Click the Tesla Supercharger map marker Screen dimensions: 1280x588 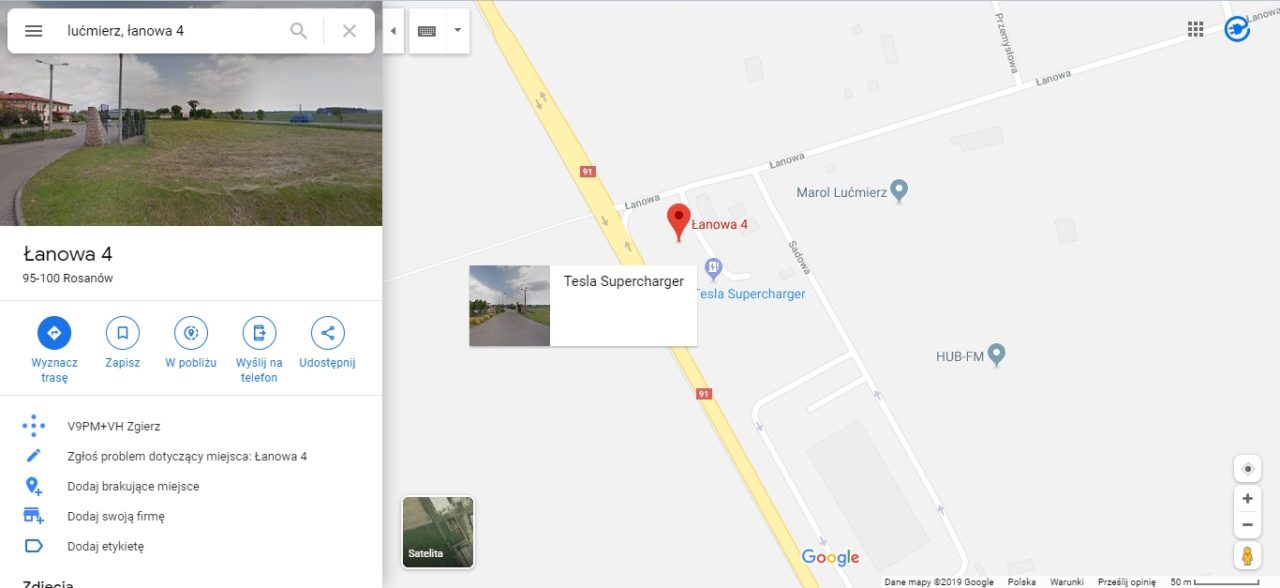pos(713,267)
